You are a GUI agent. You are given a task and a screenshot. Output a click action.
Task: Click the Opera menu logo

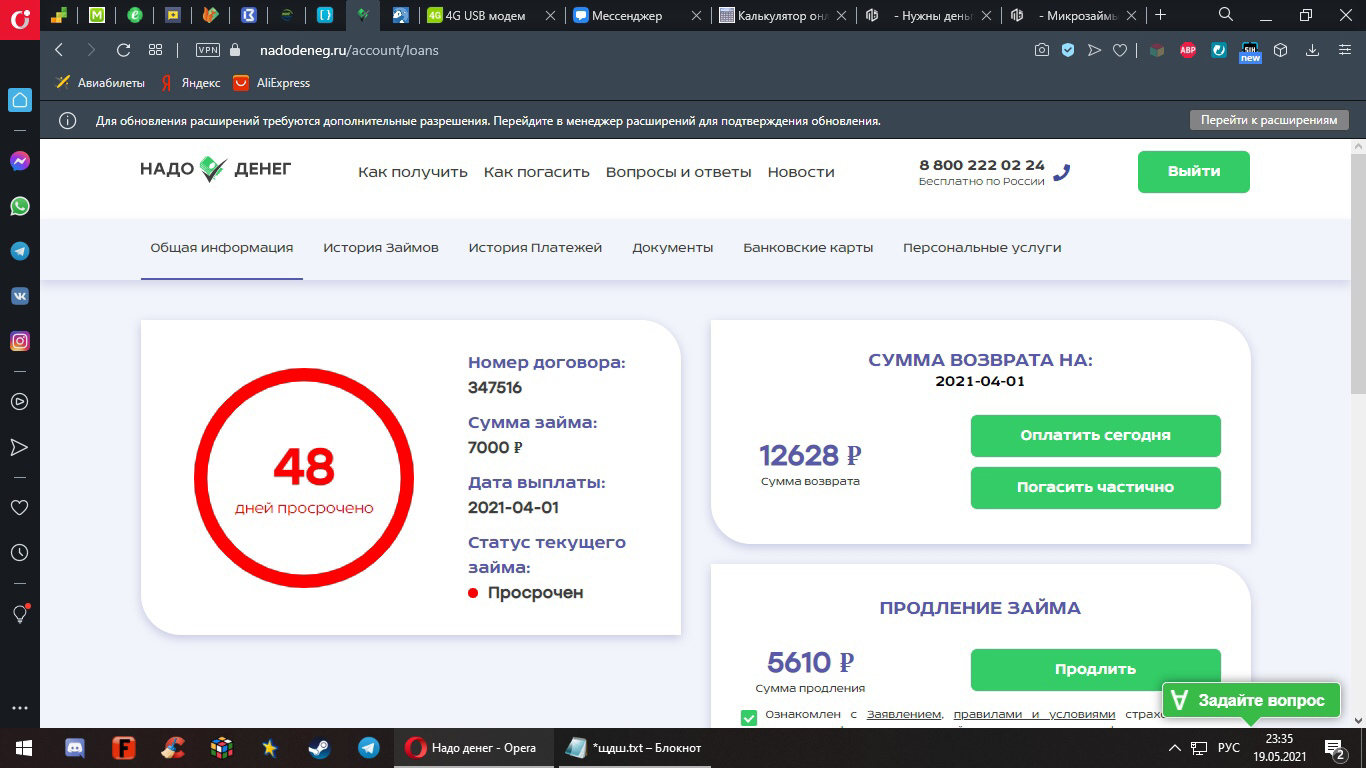point(19,19)
